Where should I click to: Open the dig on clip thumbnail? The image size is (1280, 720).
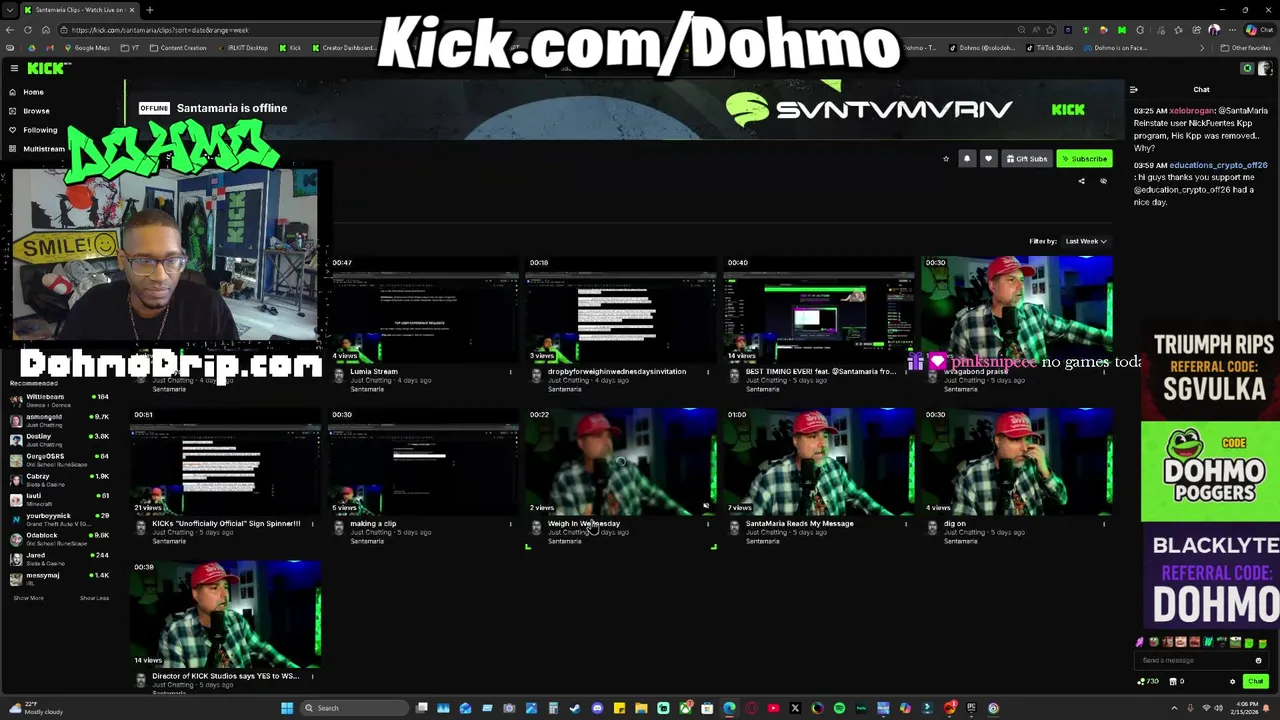click(x=1017, y=462)
